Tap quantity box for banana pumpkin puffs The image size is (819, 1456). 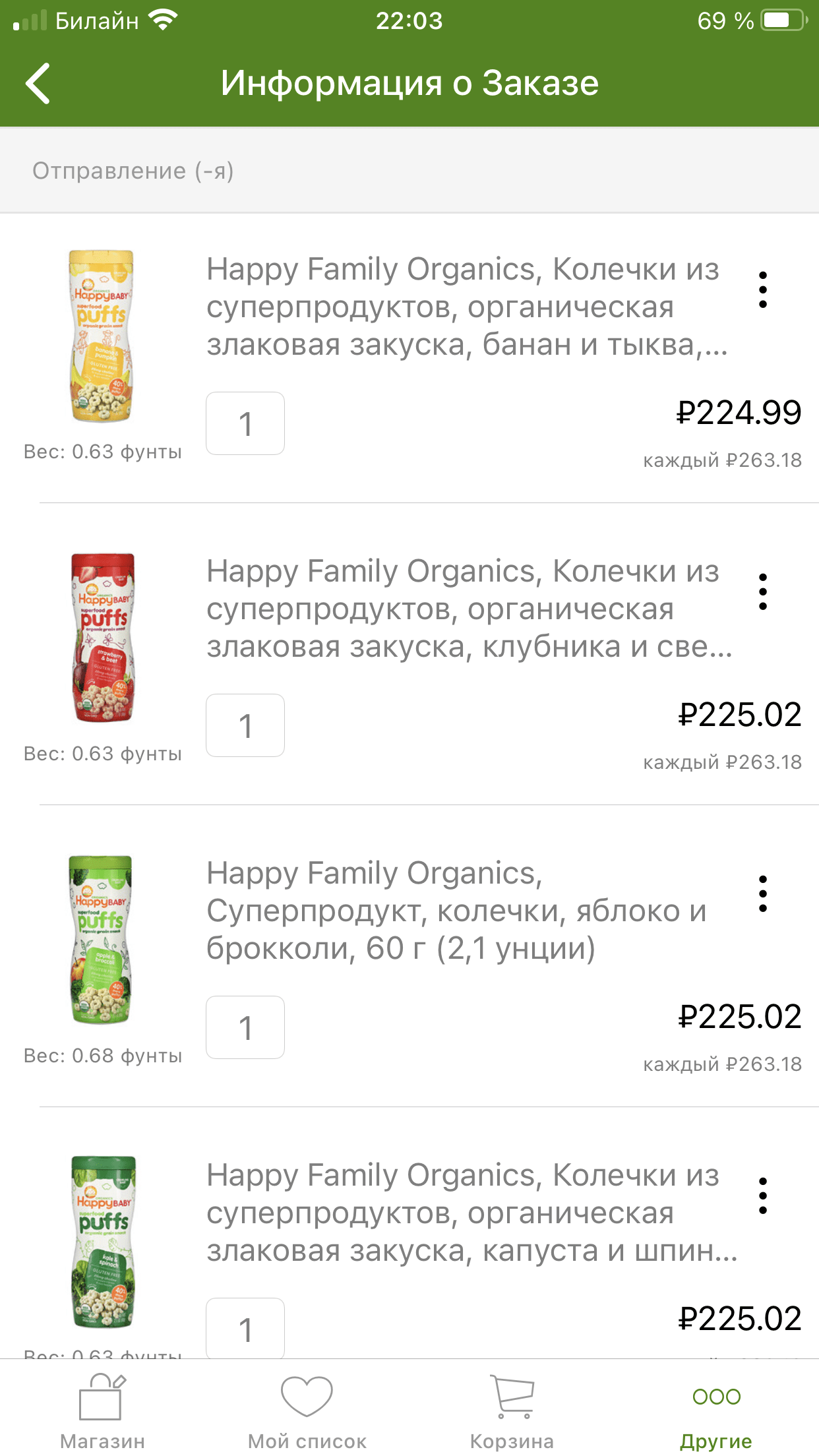pyautogui.click(x=245, y=423)
